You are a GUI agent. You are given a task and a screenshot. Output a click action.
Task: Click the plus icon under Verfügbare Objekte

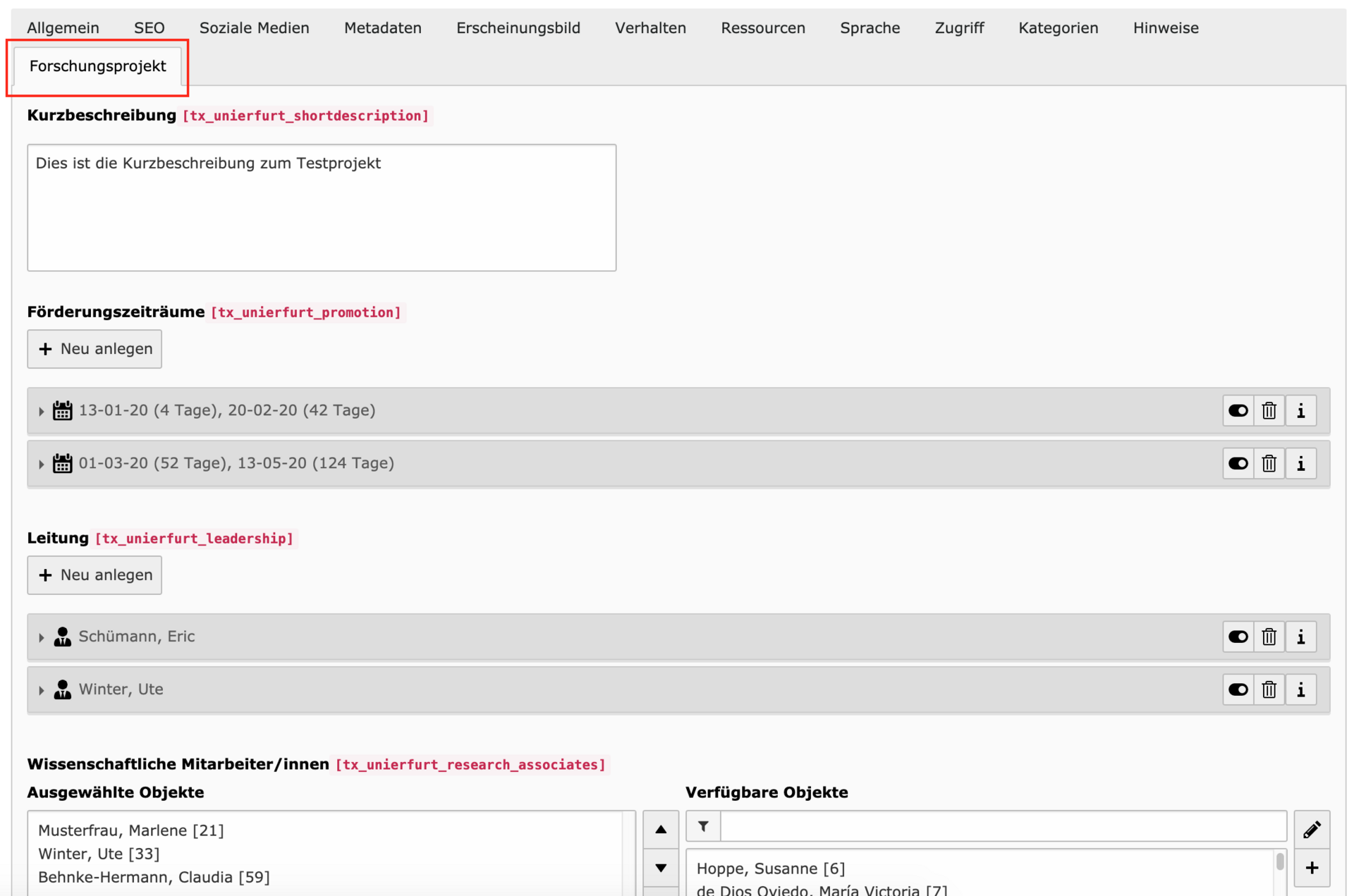coord(1311,868)
